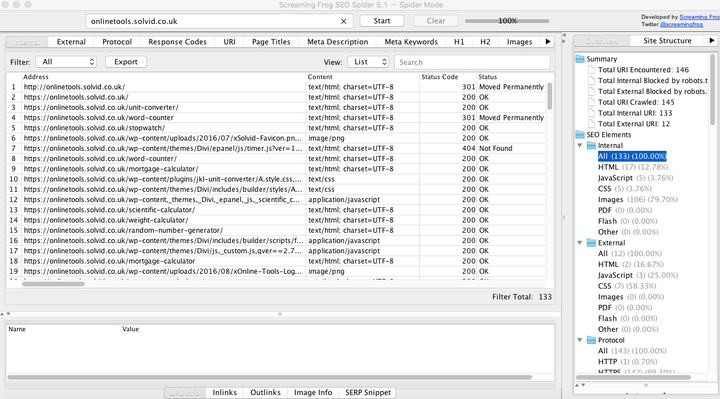Open the Images tab

[519, 42]
